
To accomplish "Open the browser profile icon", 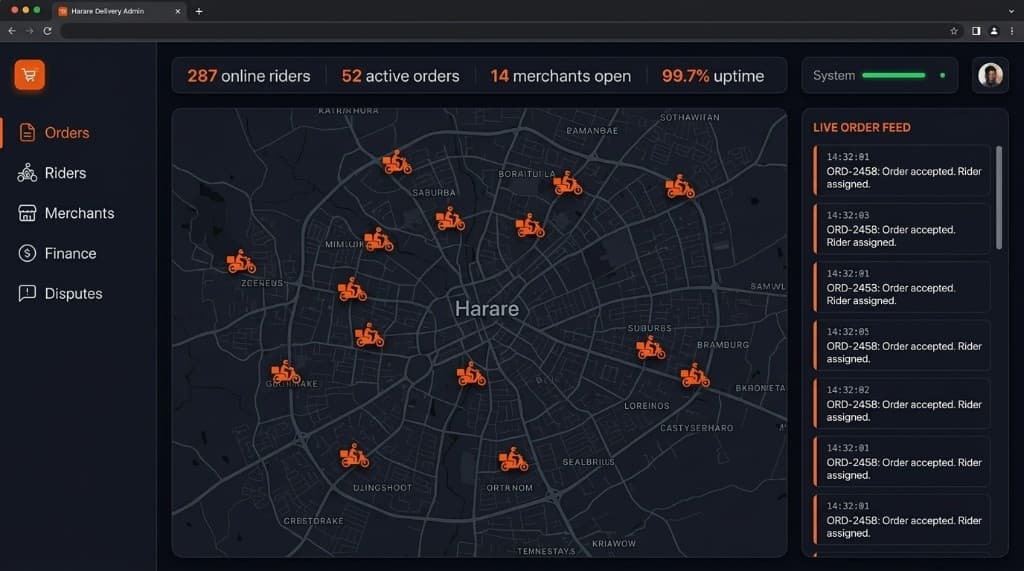I will click(994, 31).
